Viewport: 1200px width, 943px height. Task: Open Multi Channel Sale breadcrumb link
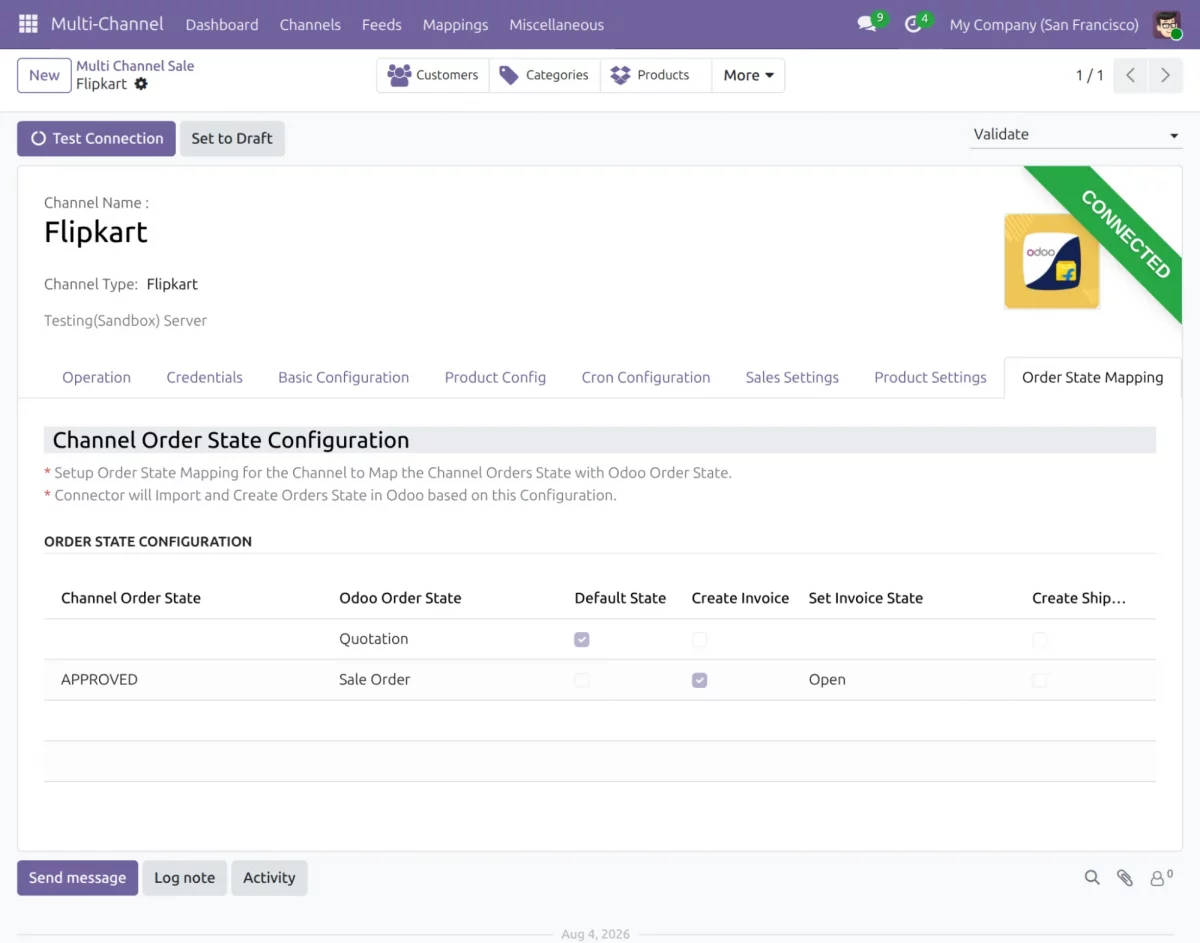[x=135, y=66]
